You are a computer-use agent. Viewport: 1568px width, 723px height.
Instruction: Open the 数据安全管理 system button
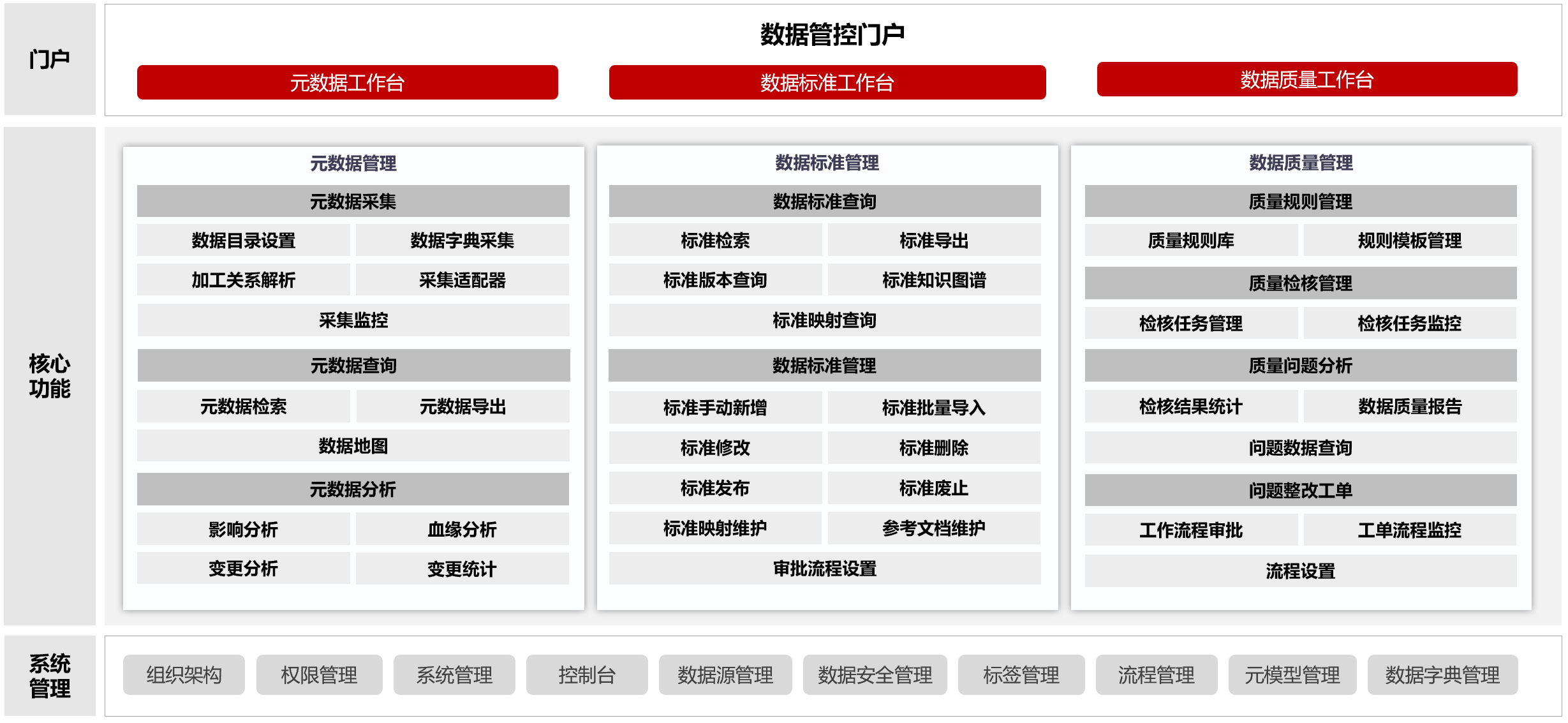875,675
